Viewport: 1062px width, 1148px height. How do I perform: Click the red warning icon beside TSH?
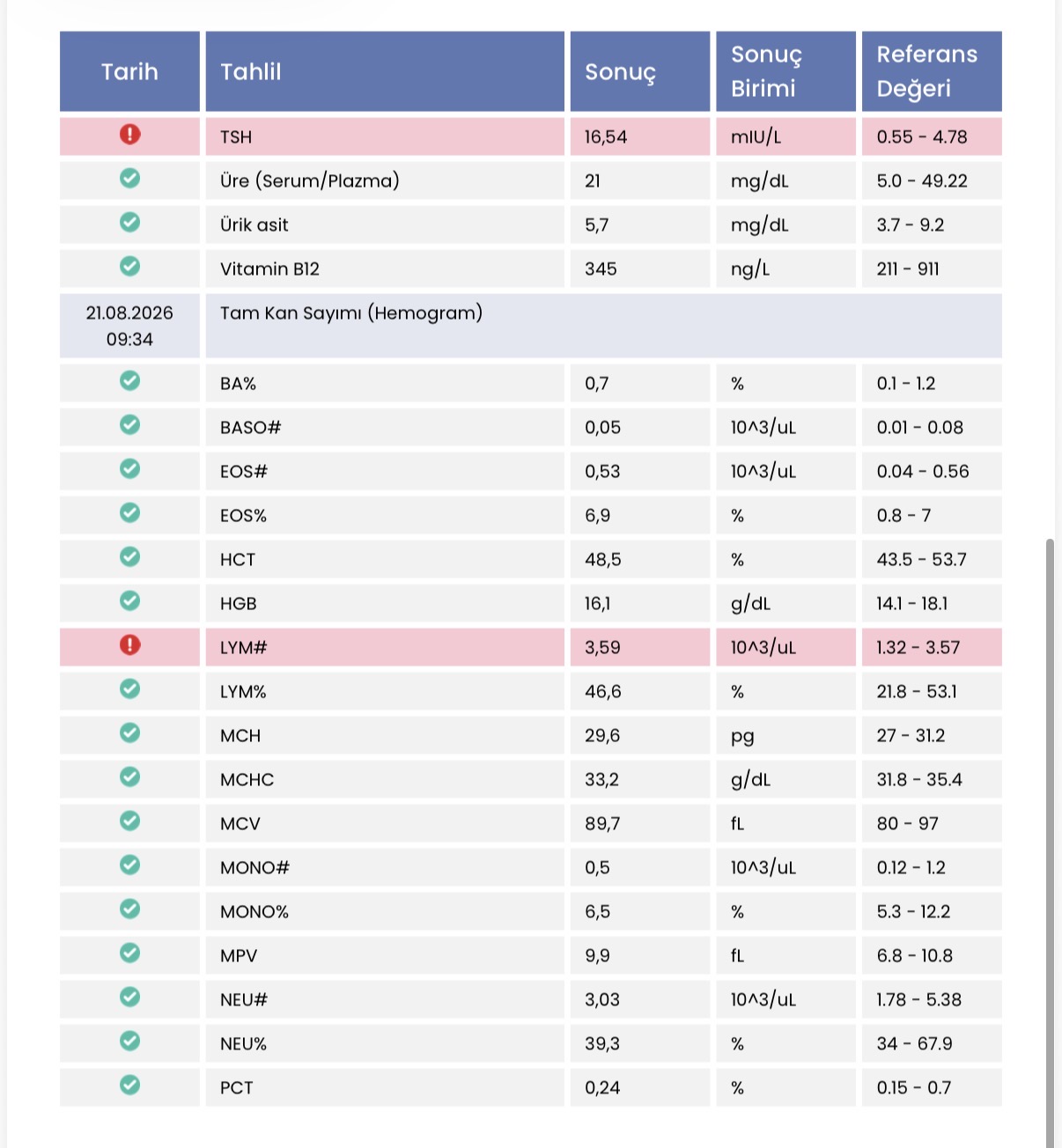tap(129, 135)
